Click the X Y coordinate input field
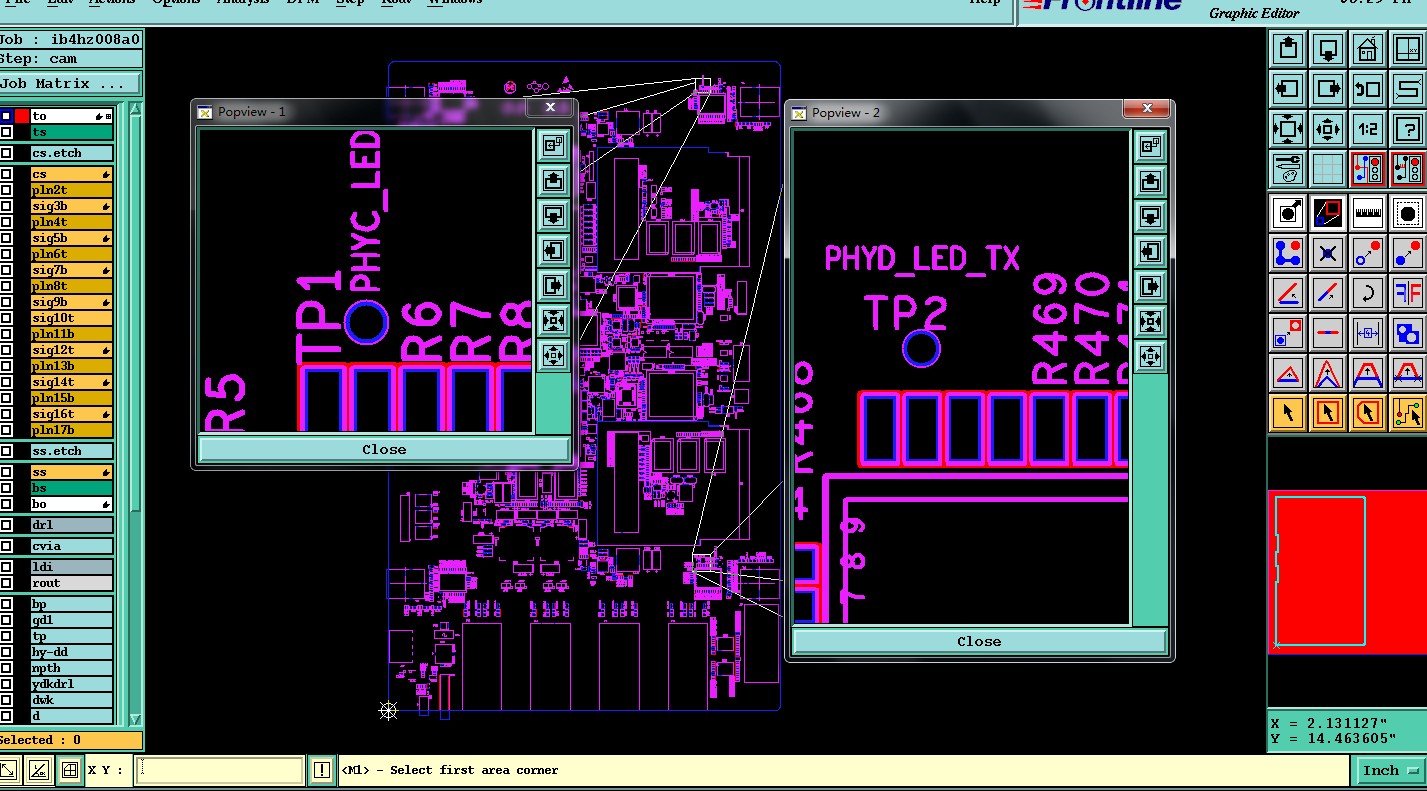The image size is (1427, 791). 220,770
